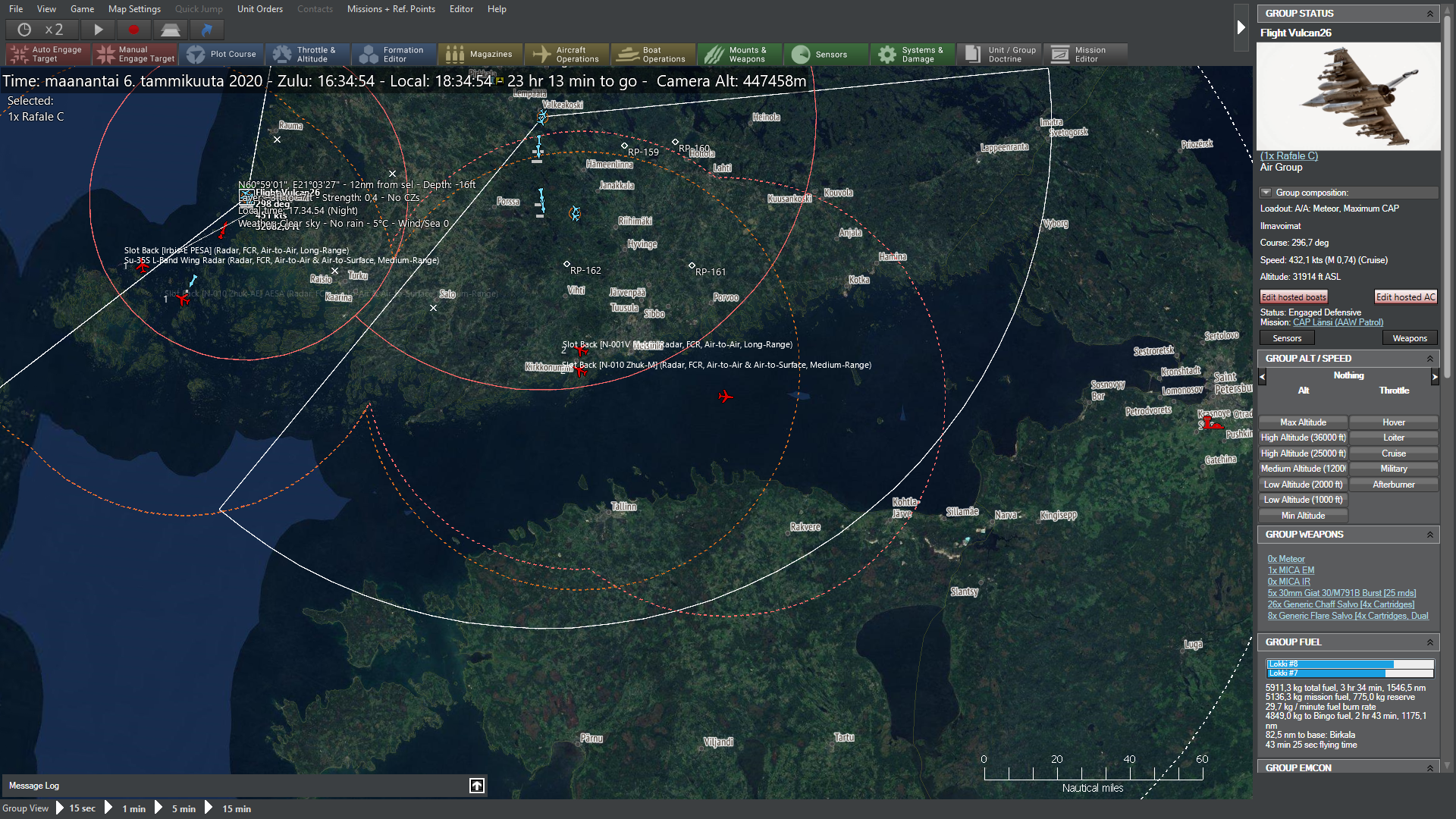
Task: Click the time compression x2 button
Action: coord(40,30)
